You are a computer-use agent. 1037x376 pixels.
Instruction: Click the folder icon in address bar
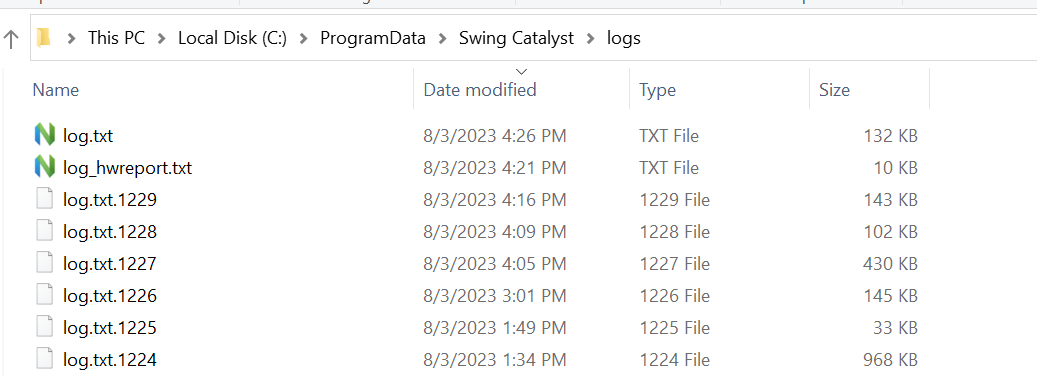44,38
